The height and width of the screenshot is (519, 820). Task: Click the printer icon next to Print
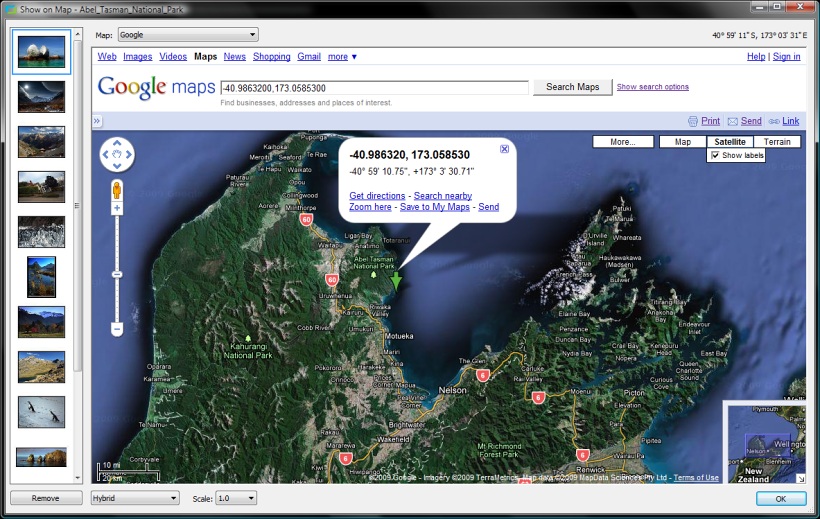pyautogui.click(x=693, y=121)
